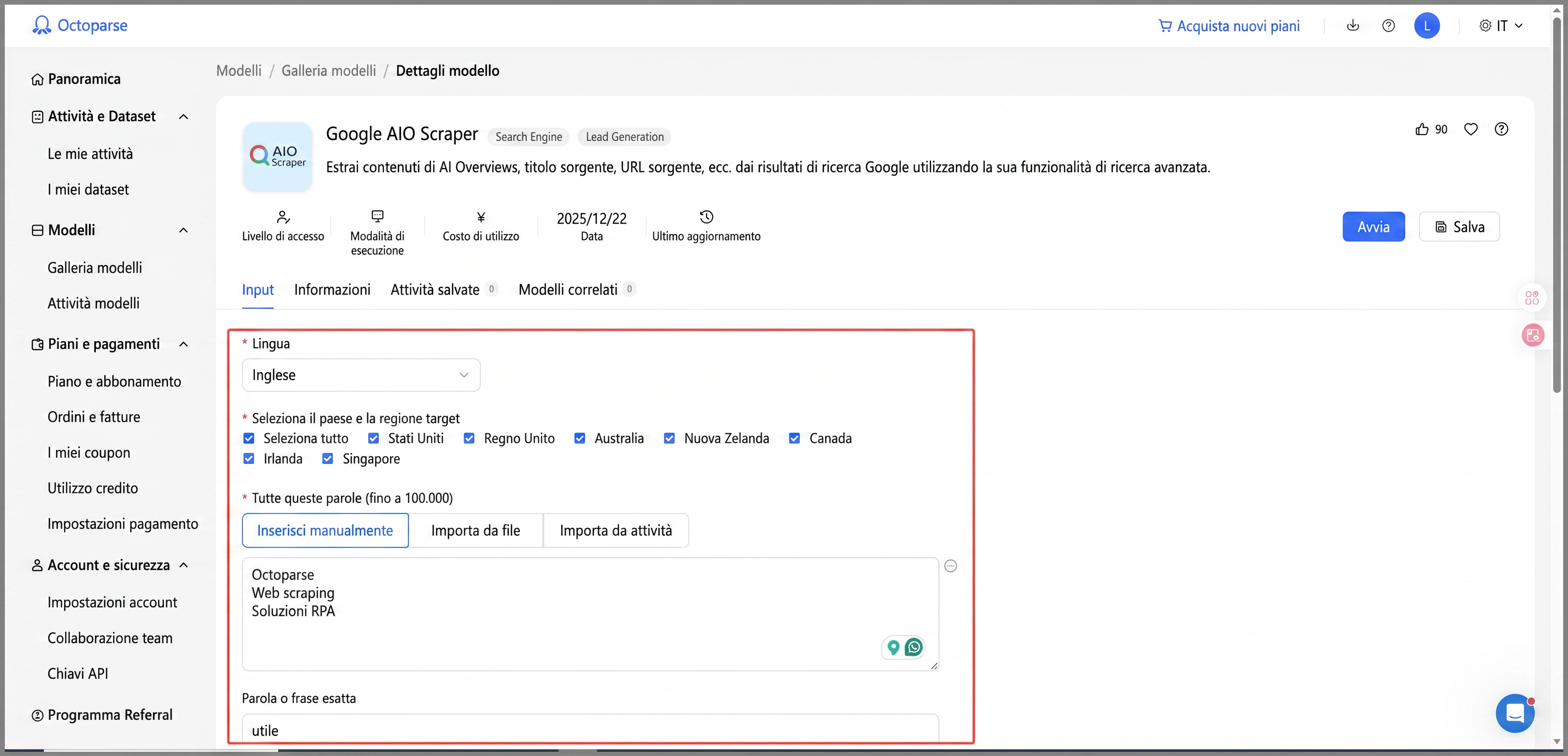
Task: Collapse Attività e Dataset section
Action: 183,117
